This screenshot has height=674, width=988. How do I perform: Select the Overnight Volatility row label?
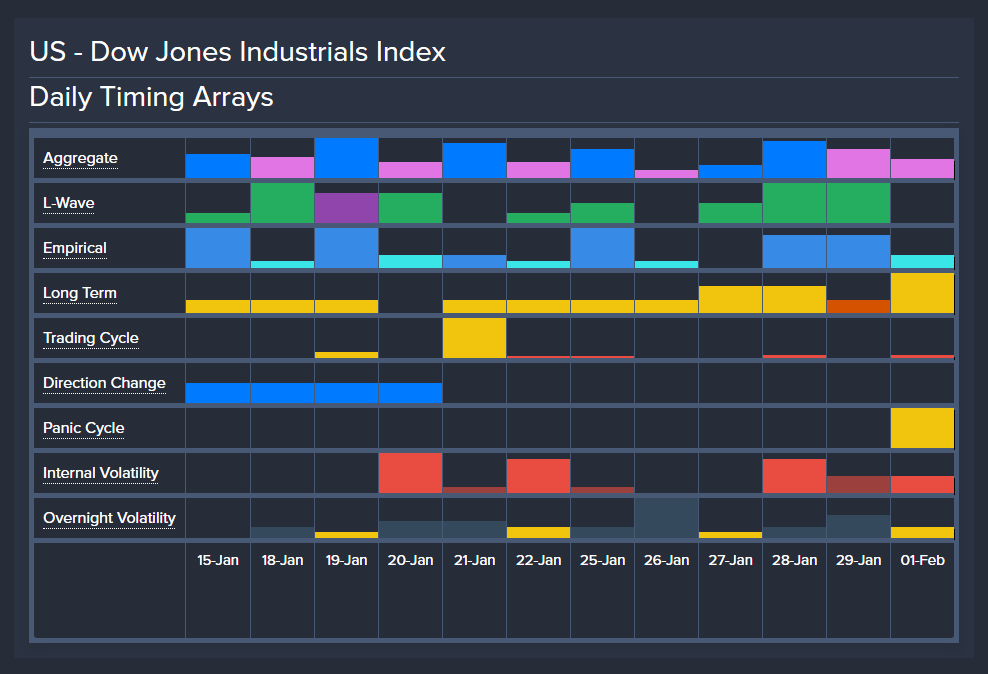tap(110, 518)
